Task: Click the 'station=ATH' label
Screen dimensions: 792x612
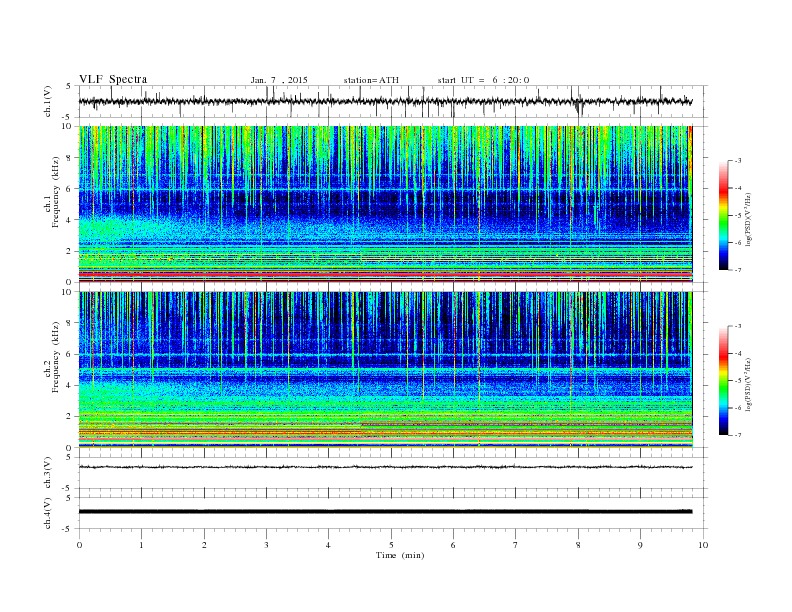Action: (371, 80)
